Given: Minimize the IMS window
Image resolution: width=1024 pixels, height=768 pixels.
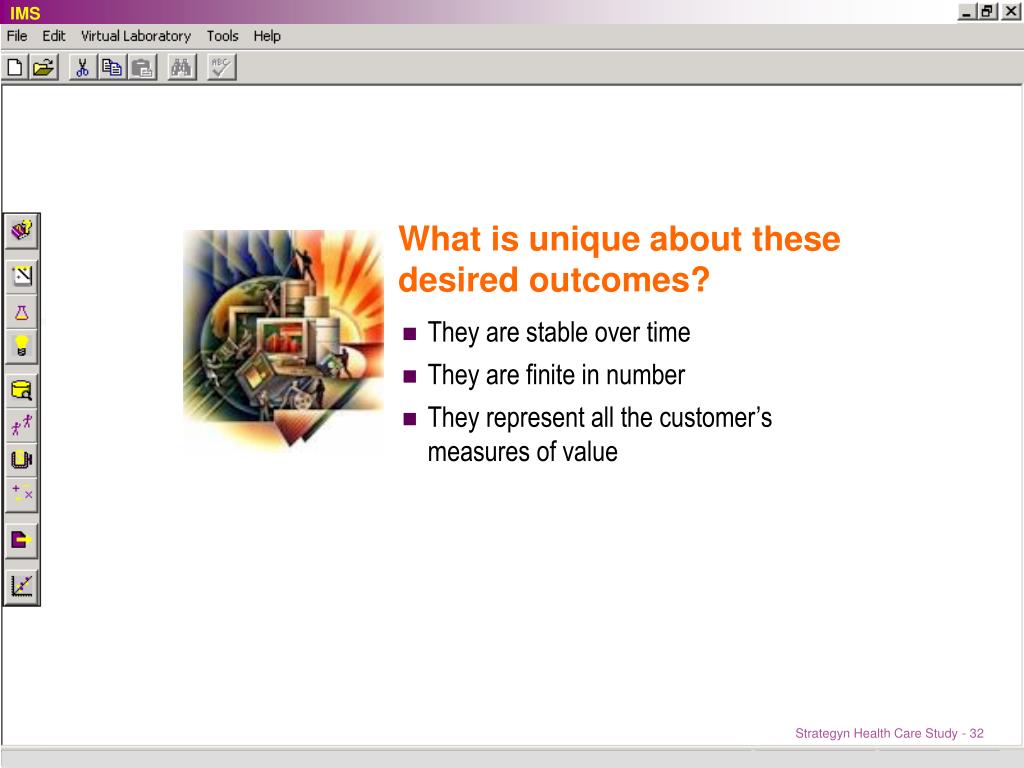Looking at the screenshot, I should (x=967, y=12).
